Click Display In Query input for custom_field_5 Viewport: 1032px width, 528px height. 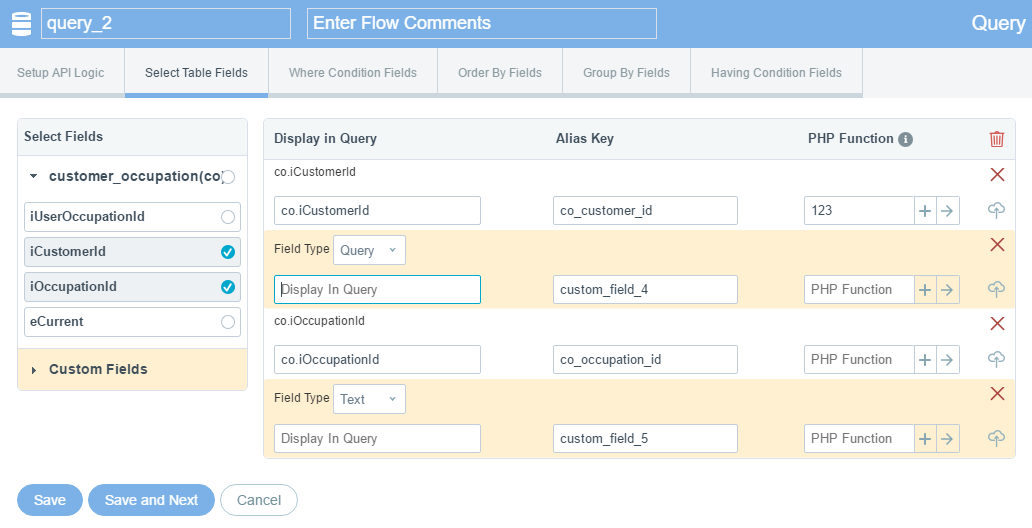point(377,438)
